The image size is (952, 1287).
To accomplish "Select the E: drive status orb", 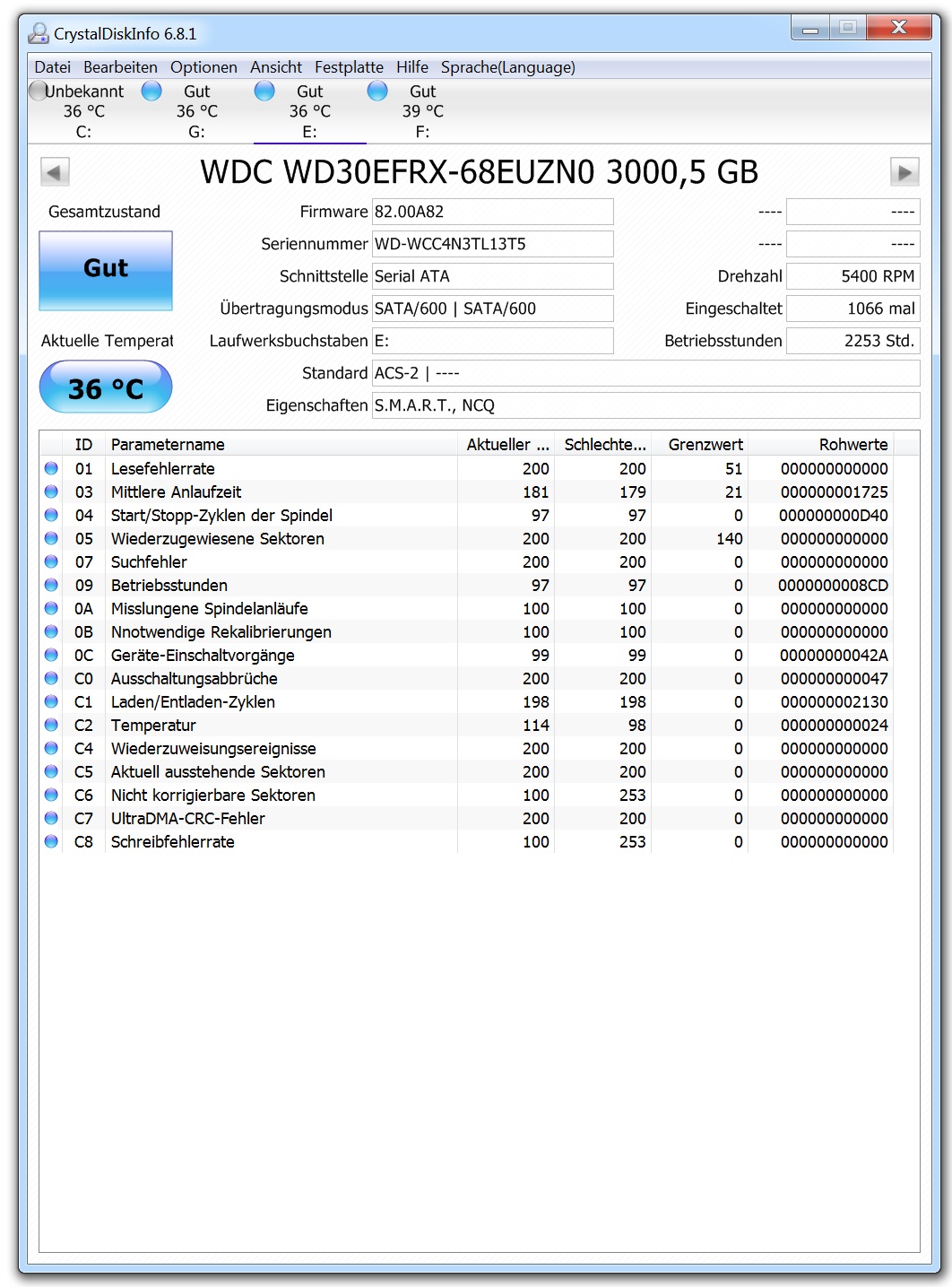I will tap(264, 91).
